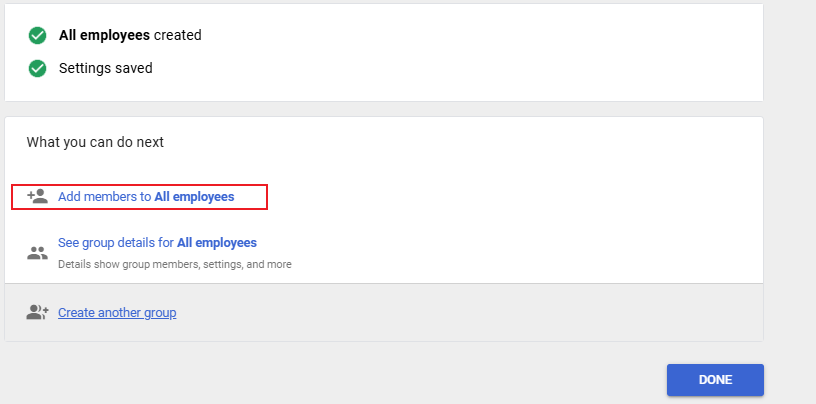816x404 pixels.
Task: Click 'Details show group members' description text
Action: pos(174,265)
